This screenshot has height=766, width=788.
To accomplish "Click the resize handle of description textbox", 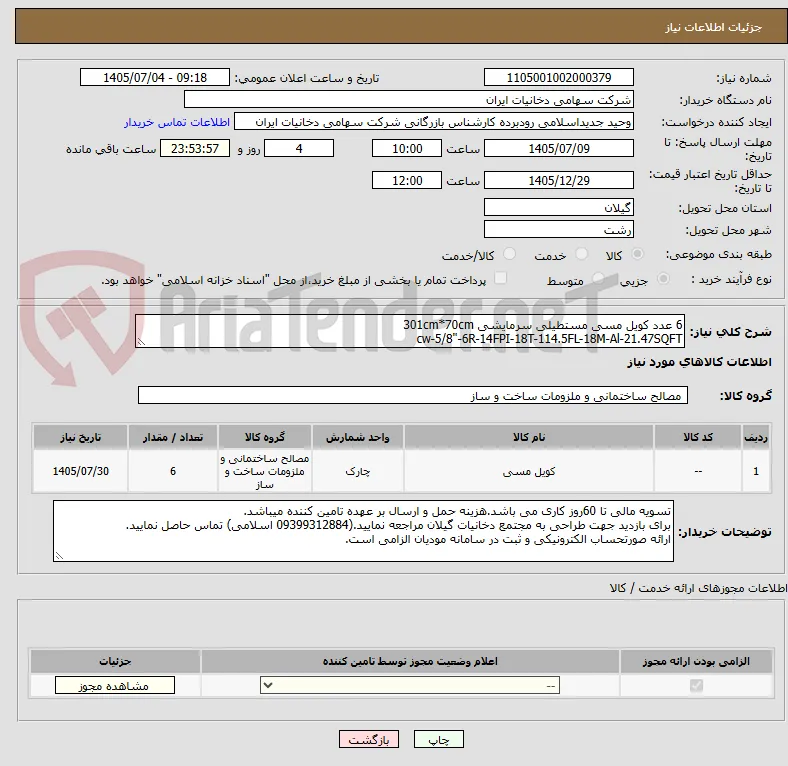I will coord(141,342).
